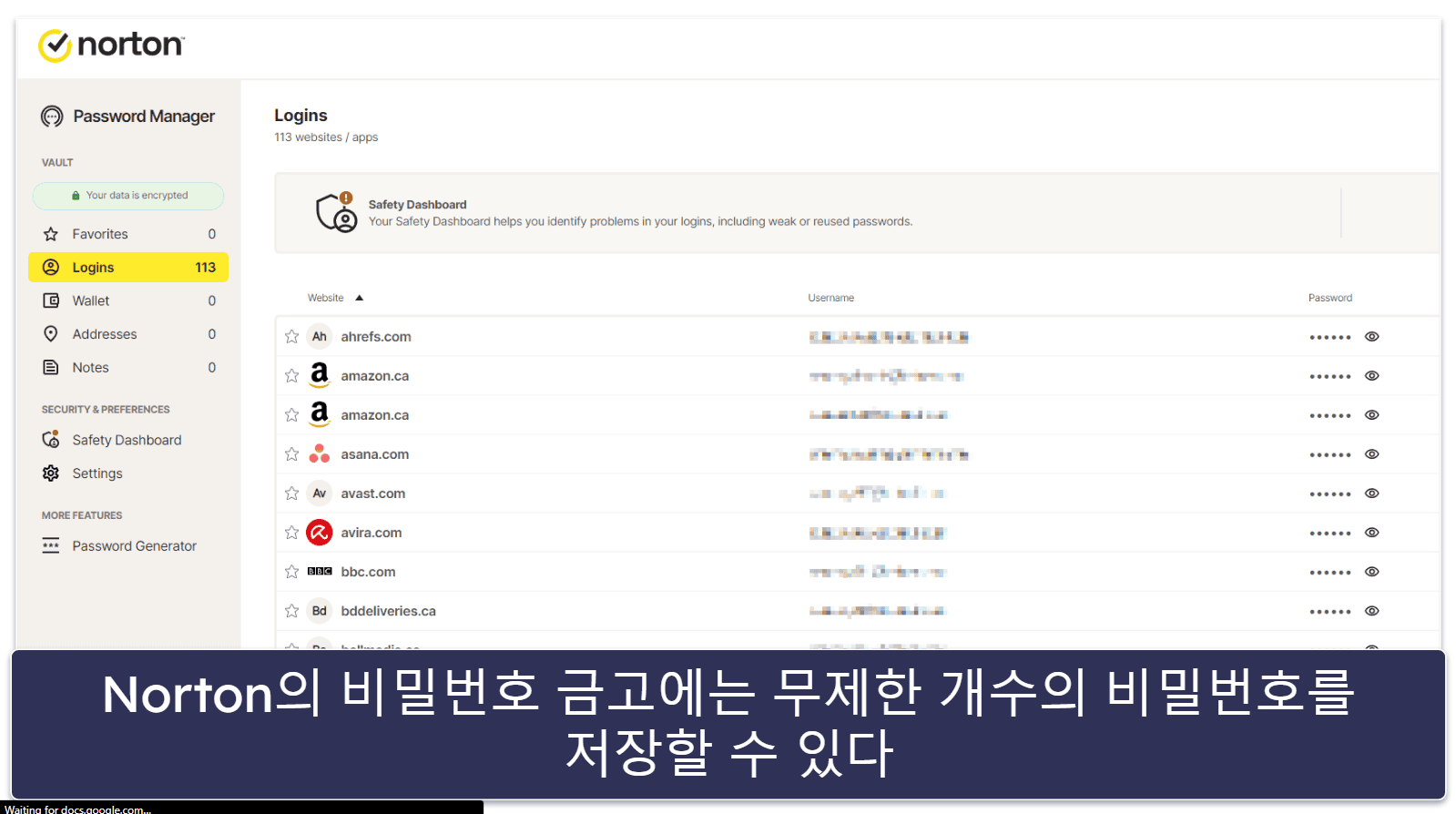Open Favorites in the sidebar
Image resolution: width=1456 pixels, height=814 pixels.
(128, 234)
